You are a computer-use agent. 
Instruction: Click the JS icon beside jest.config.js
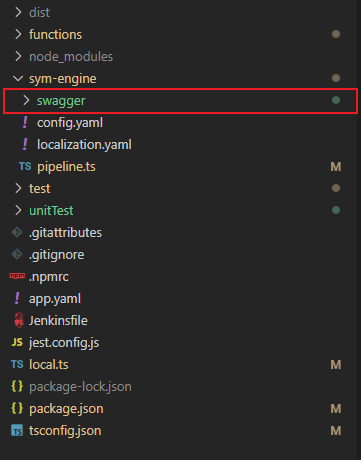coord(17,342)
